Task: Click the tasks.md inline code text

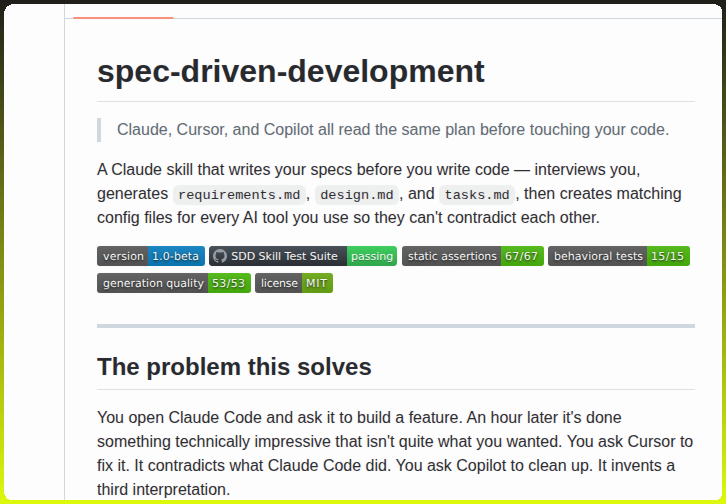Action: click(x=477, y=195)
